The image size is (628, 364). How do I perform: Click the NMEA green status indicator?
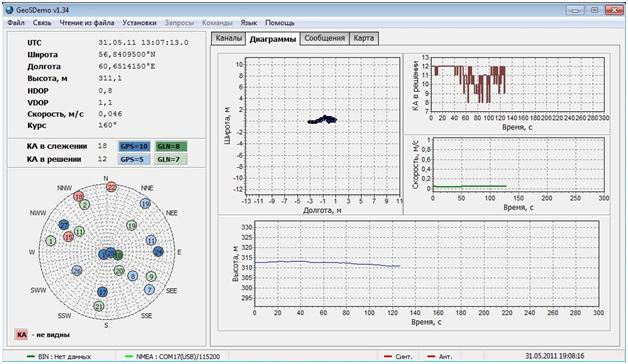point(129,356)
